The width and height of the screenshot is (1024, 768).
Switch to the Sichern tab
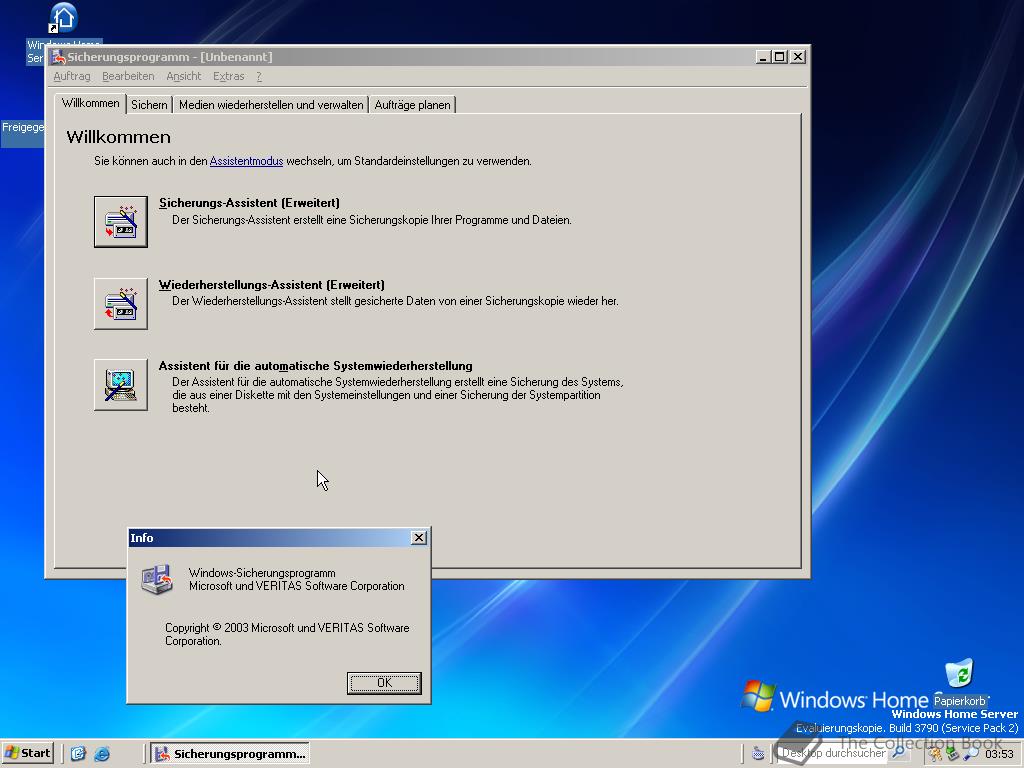(x=149, y=104)
